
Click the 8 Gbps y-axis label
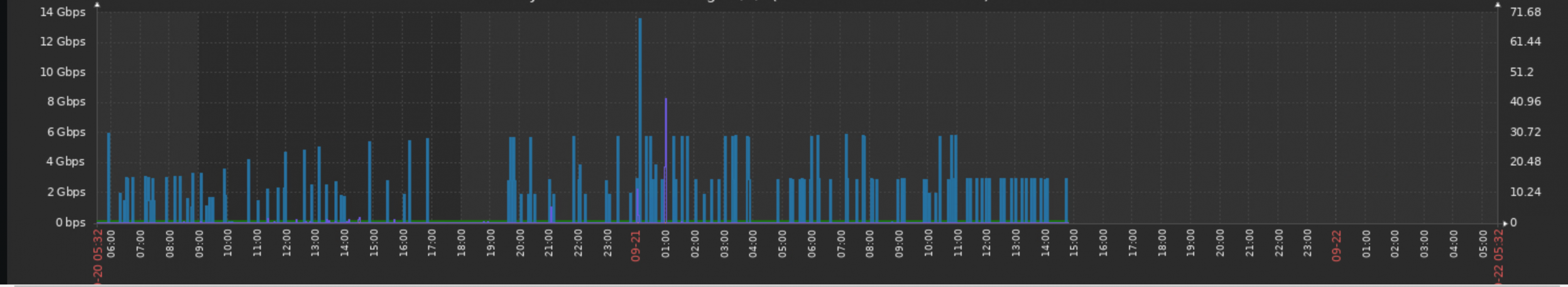66,101
